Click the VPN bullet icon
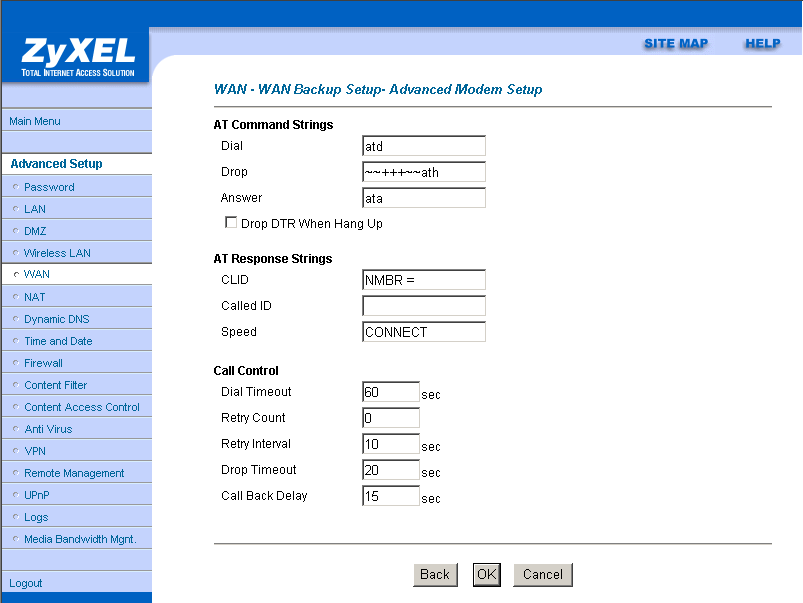The height and width of the screenshot is (603, 803). (16, 451)
